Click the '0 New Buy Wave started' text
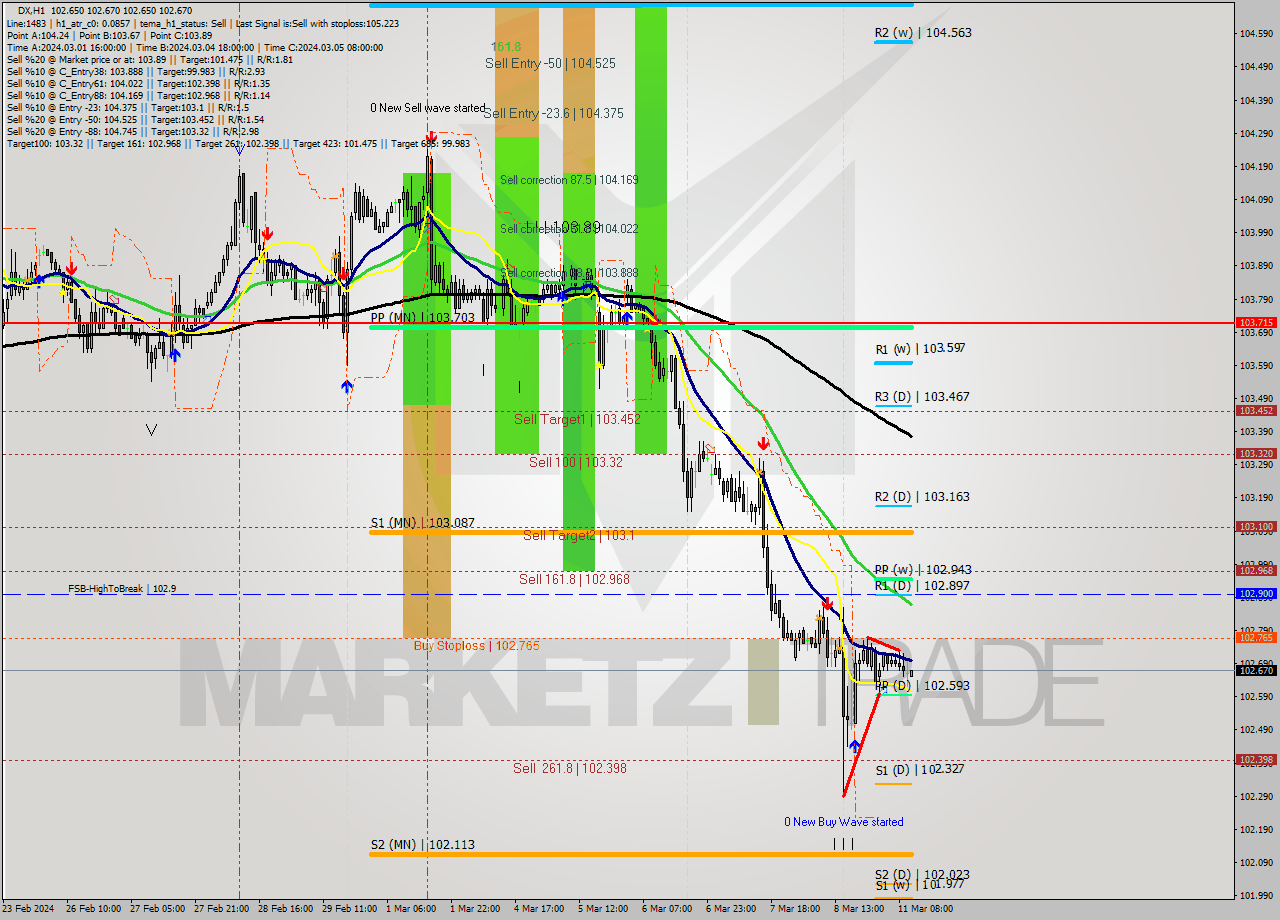 843,822
